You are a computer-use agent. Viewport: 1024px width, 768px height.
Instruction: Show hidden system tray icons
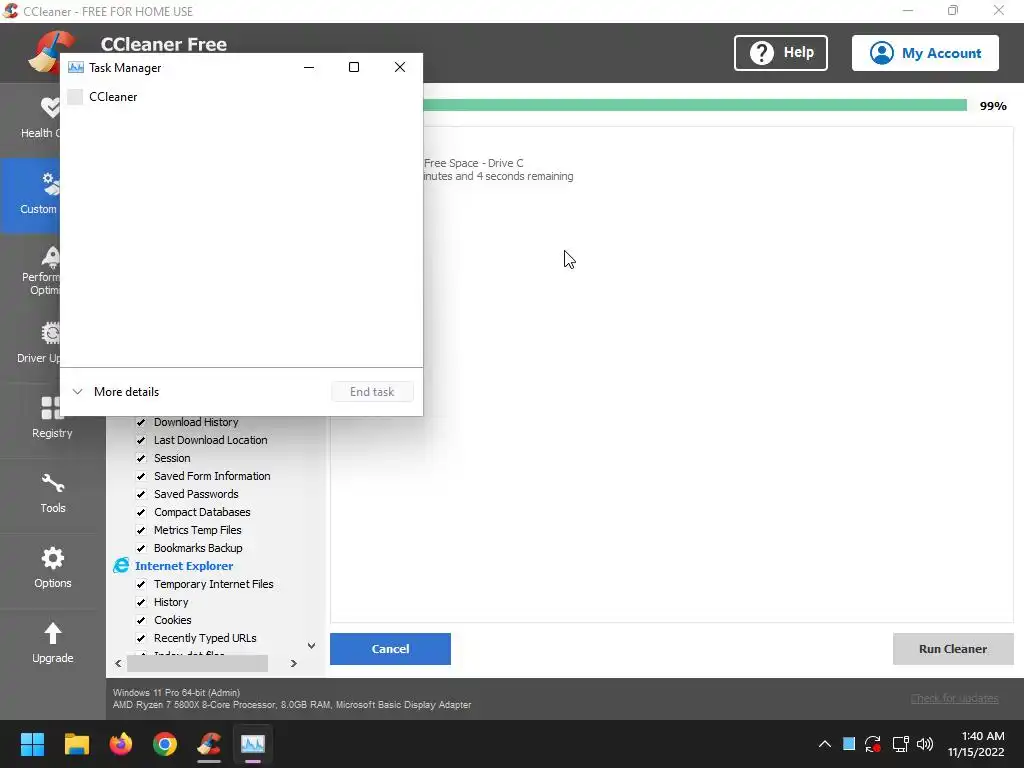click(x=825, y=744)
